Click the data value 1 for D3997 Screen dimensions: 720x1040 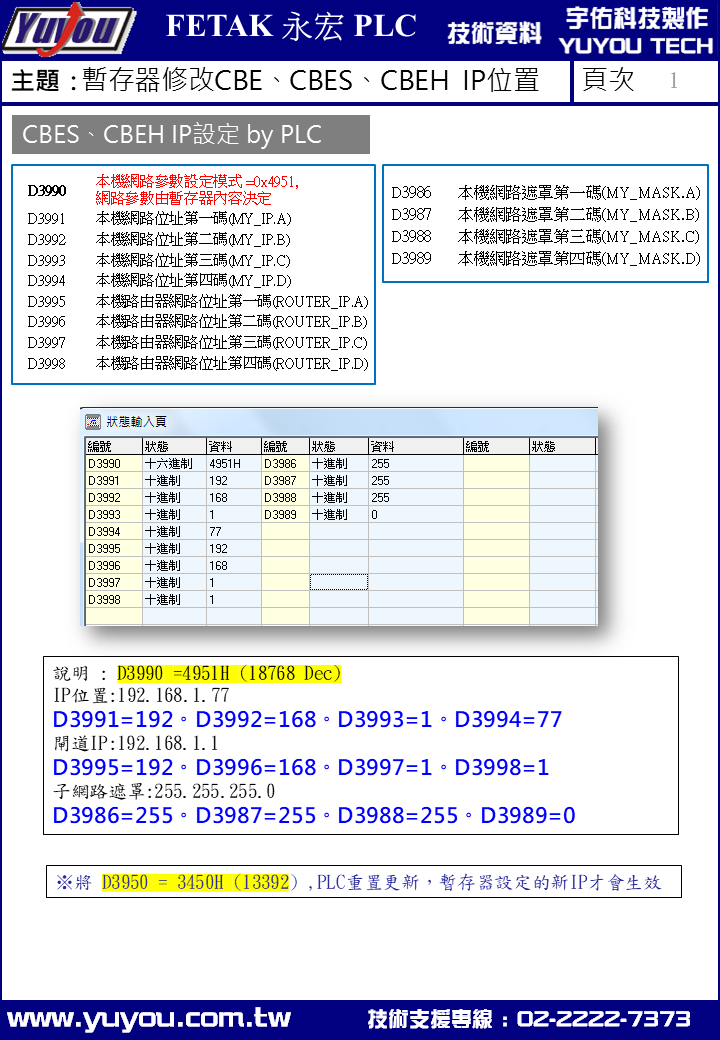[x=233, y=582]
